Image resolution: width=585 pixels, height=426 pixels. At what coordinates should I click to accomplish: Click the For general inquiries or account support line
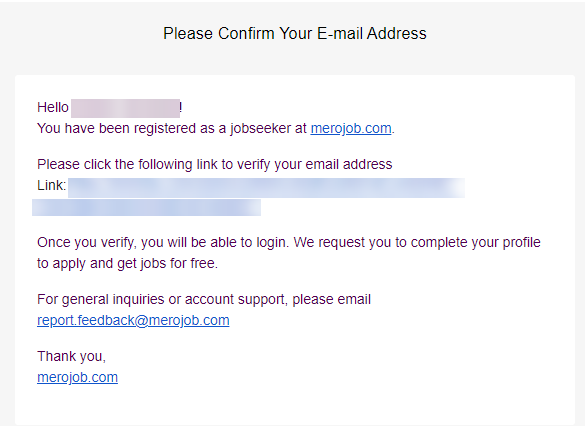[204, 300]
